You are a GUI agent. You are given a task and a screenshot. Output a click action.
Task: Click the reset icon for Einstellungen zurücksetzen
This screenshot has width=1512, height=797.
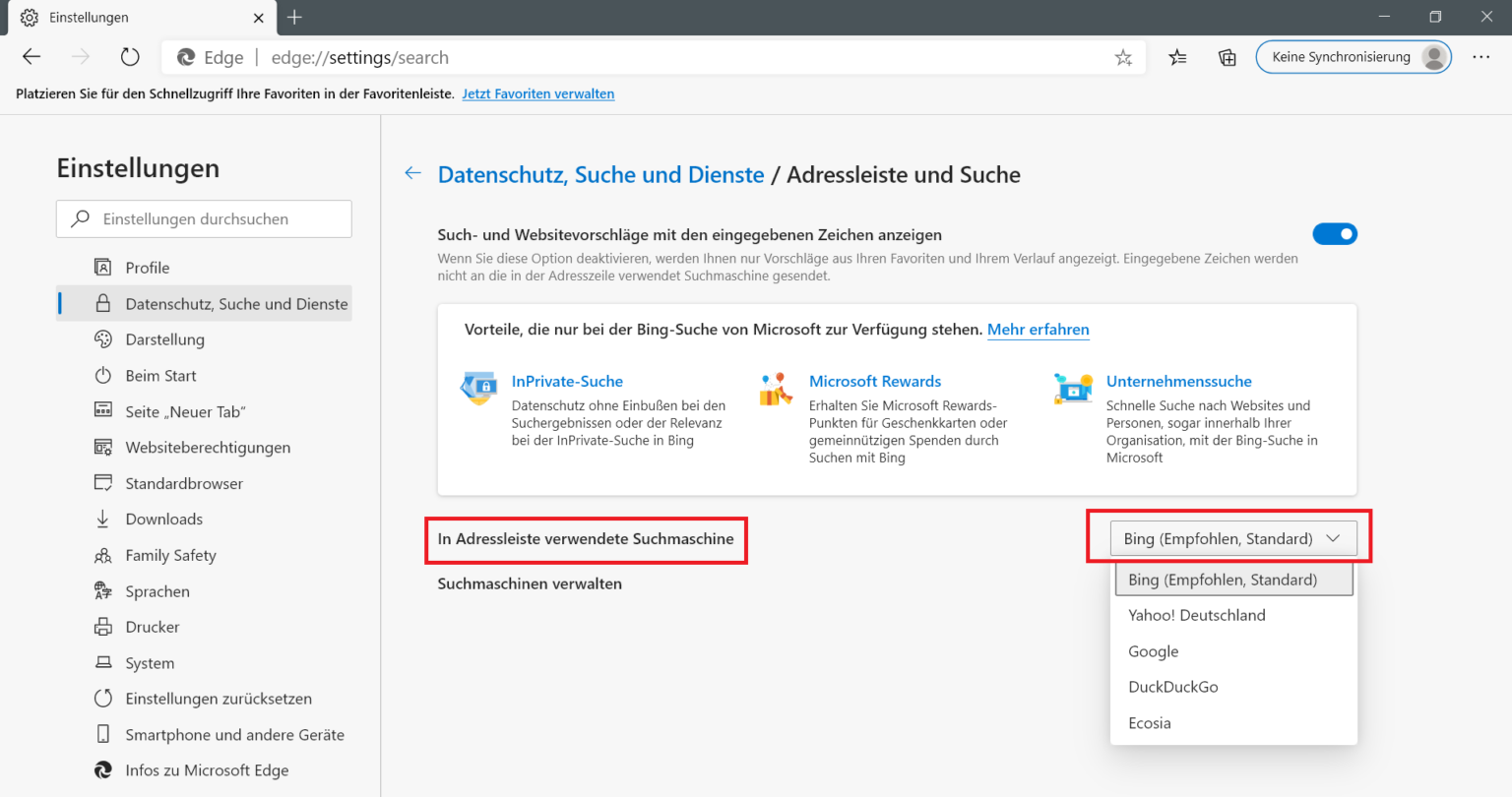click(x=102, y=699)
